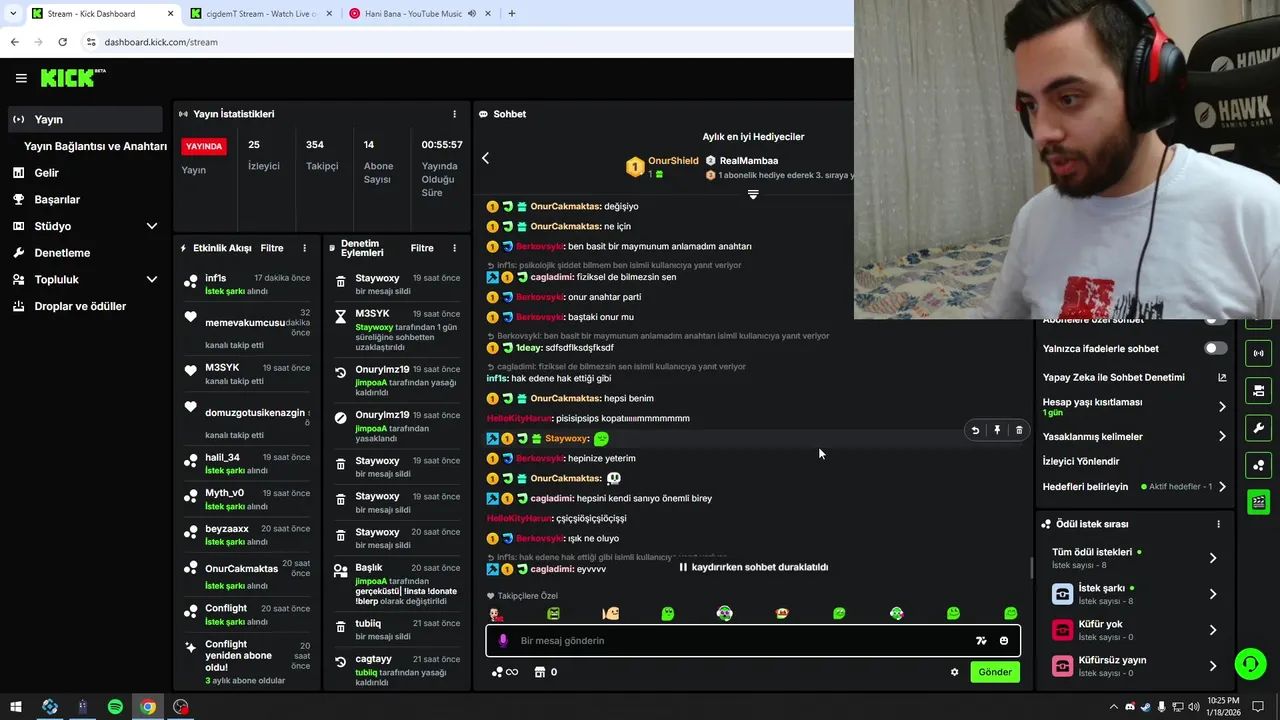Viewport: 1280px width, 720px height.
Task: Go to Gelir section
Action: (x=84, y=173)
